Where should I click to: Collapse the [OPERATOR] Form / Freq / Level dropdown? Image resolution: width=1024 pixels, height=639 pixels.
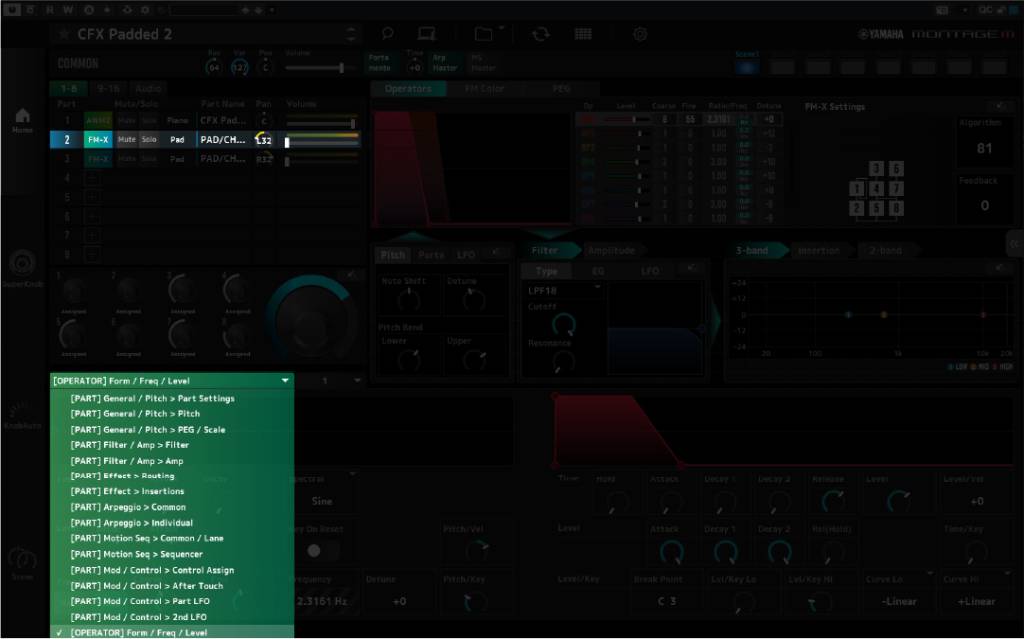click(285, 380)
